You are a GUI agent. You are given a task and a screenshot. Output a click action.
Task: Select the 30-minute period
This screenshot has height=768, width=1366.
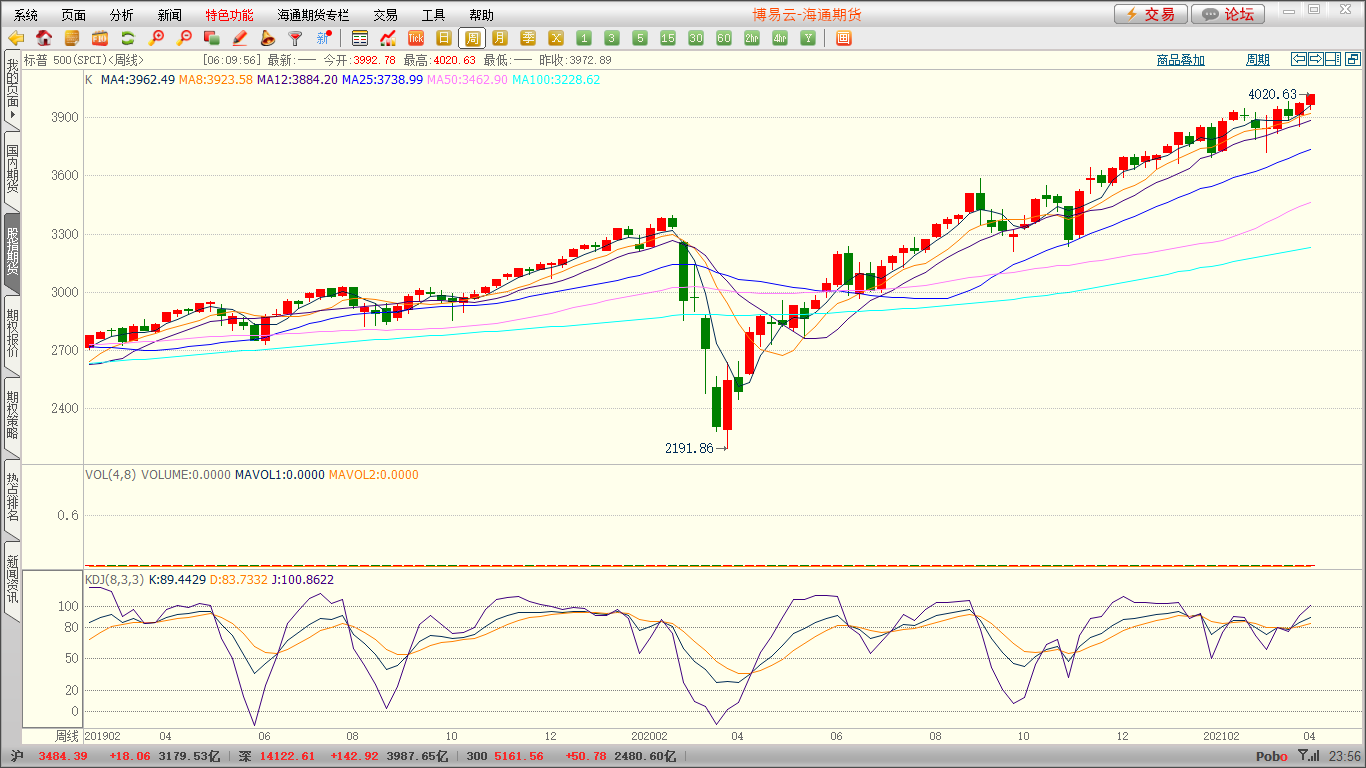point(696,38)
